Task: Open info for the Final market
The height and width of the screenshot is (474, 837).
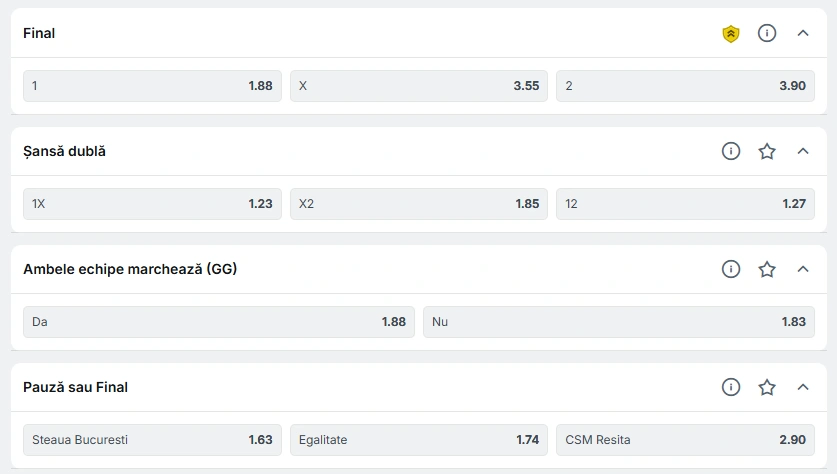Action: [767, 33]
